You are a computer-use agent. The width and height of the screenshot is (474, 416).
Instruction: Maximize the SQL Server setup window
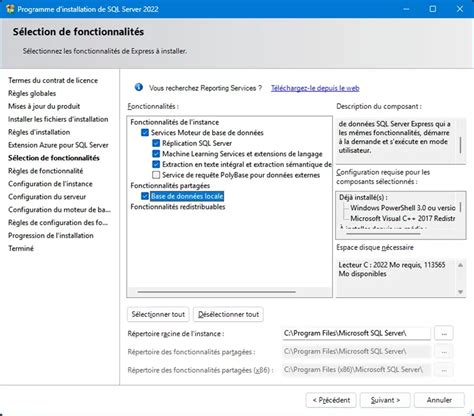tap(433, 9)
